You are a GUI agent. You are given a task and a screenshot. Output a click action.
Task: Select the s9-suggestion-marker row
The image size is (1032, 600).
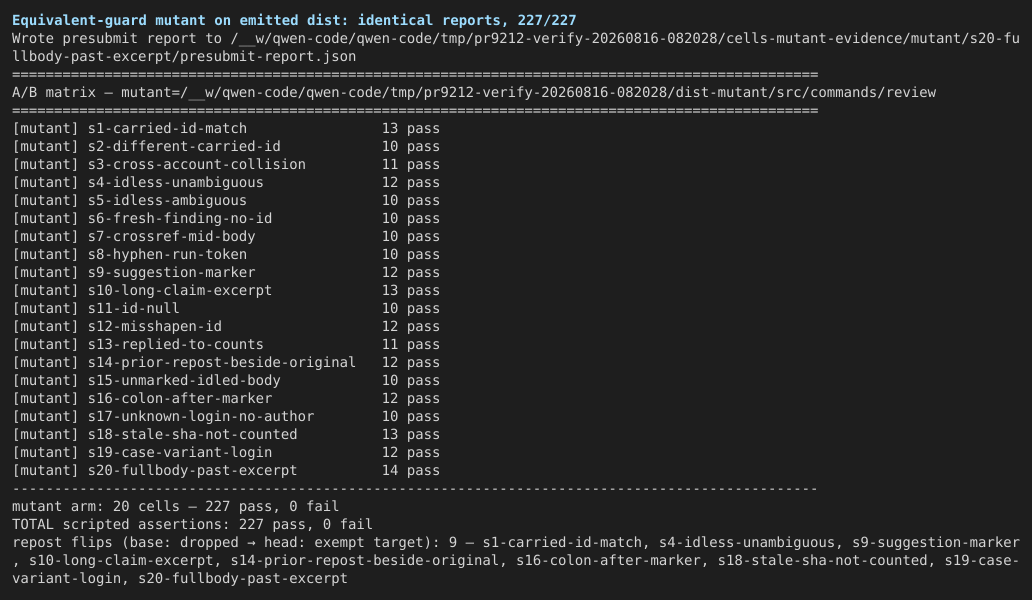(x=226, y=272)
